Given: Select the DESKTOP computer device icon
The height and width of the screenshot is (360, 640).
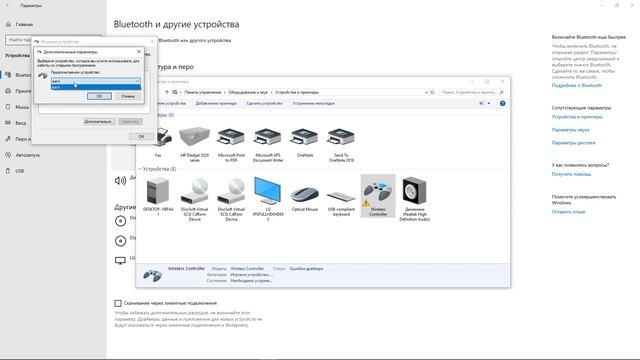Looking at the screenshot, I should (158, 191).
